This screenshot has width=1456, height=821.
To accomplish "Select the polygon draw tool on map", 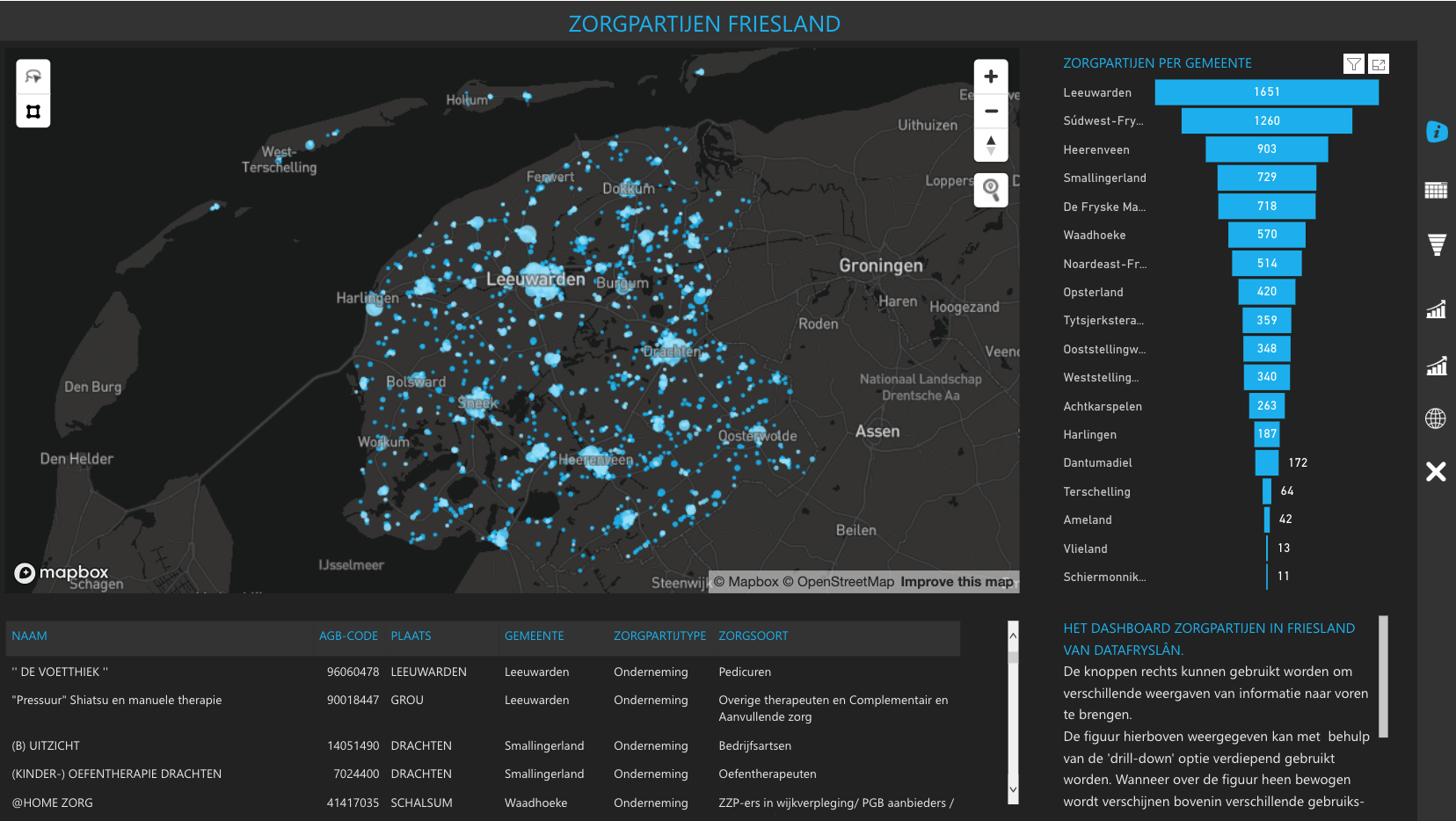I will click(x=33, y=112).
